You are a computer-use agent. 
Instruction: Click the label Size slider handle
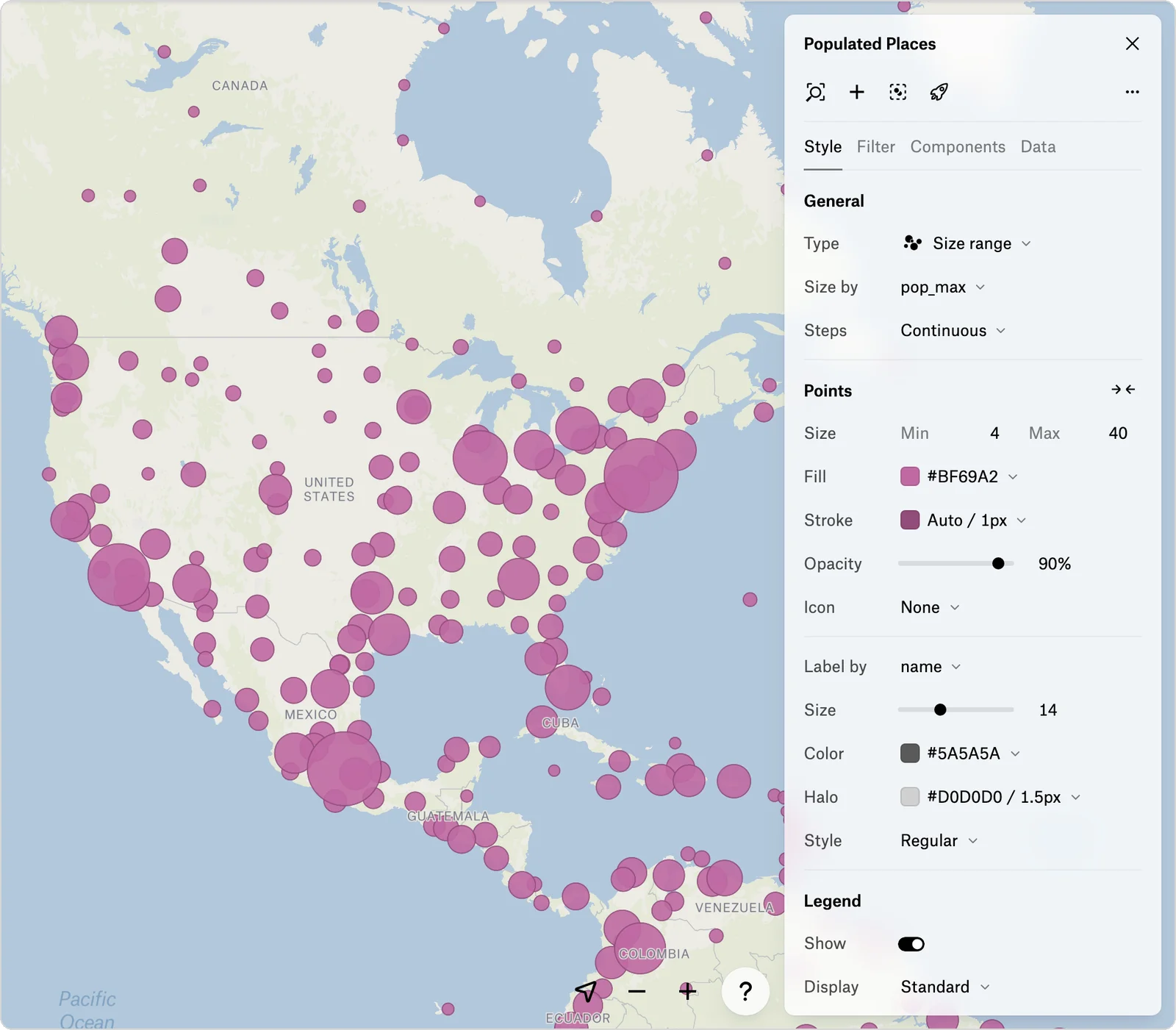click(x=940, y=709)
